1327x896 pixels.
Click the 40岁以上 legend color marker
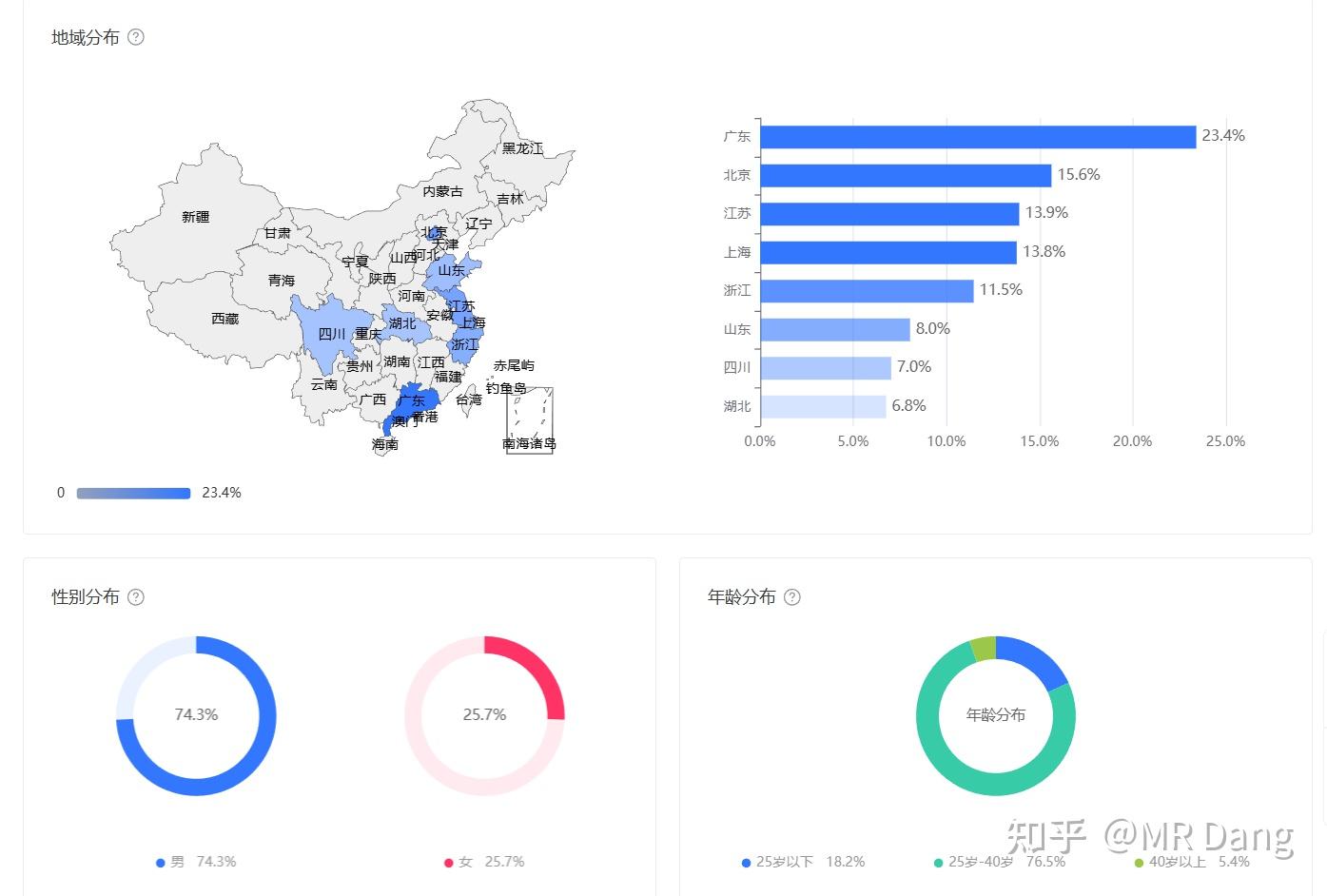pyautogui.click(x=1139, y=862)
